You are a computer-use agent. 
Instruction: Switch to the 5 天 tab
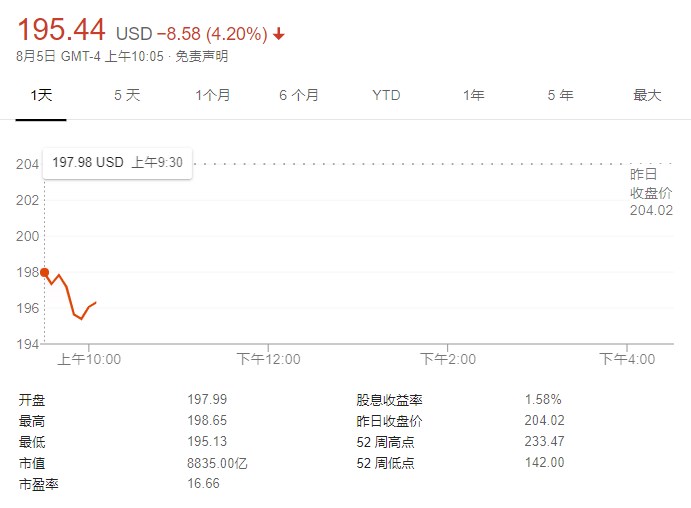click(x=127, y=96)
